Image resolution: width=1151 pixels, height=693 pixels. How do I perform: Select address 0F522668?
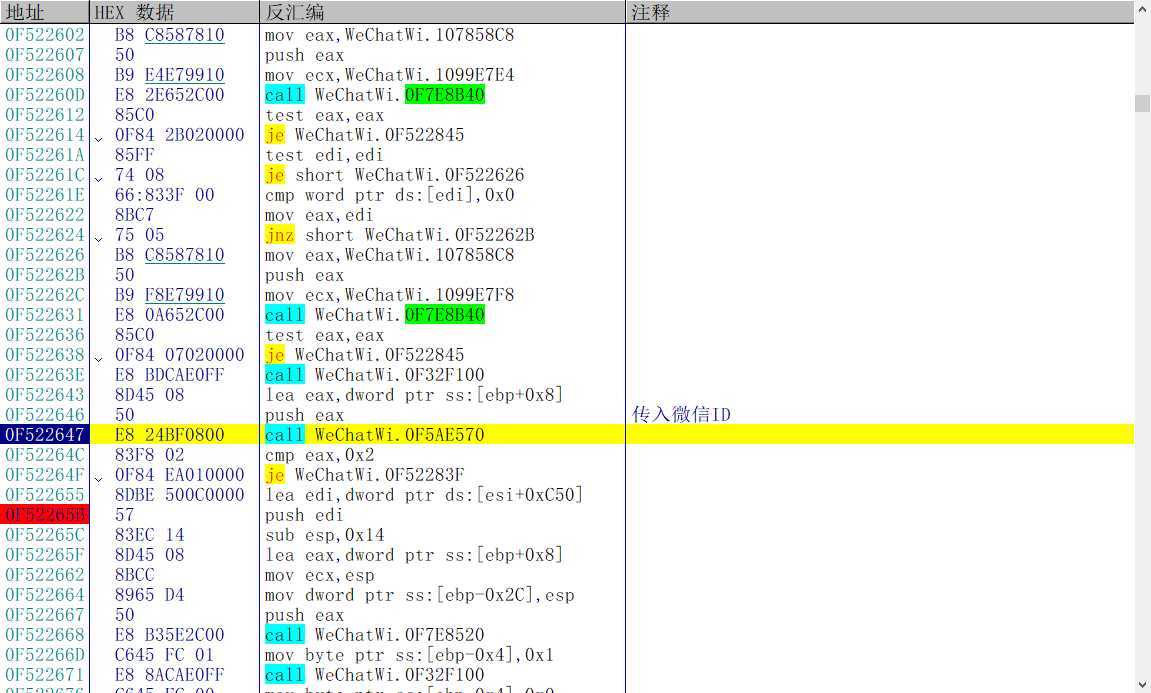pos(45,635)
